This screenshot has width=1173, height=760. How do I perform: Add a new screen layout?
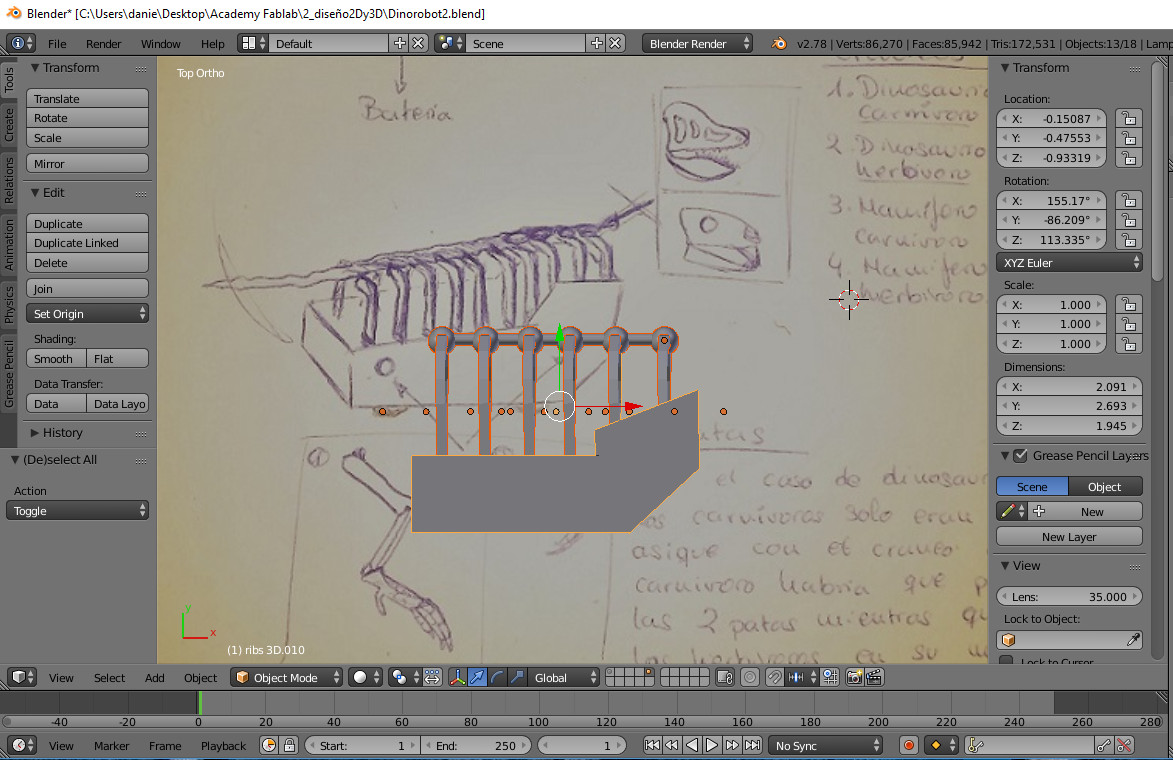click(399, 43)
